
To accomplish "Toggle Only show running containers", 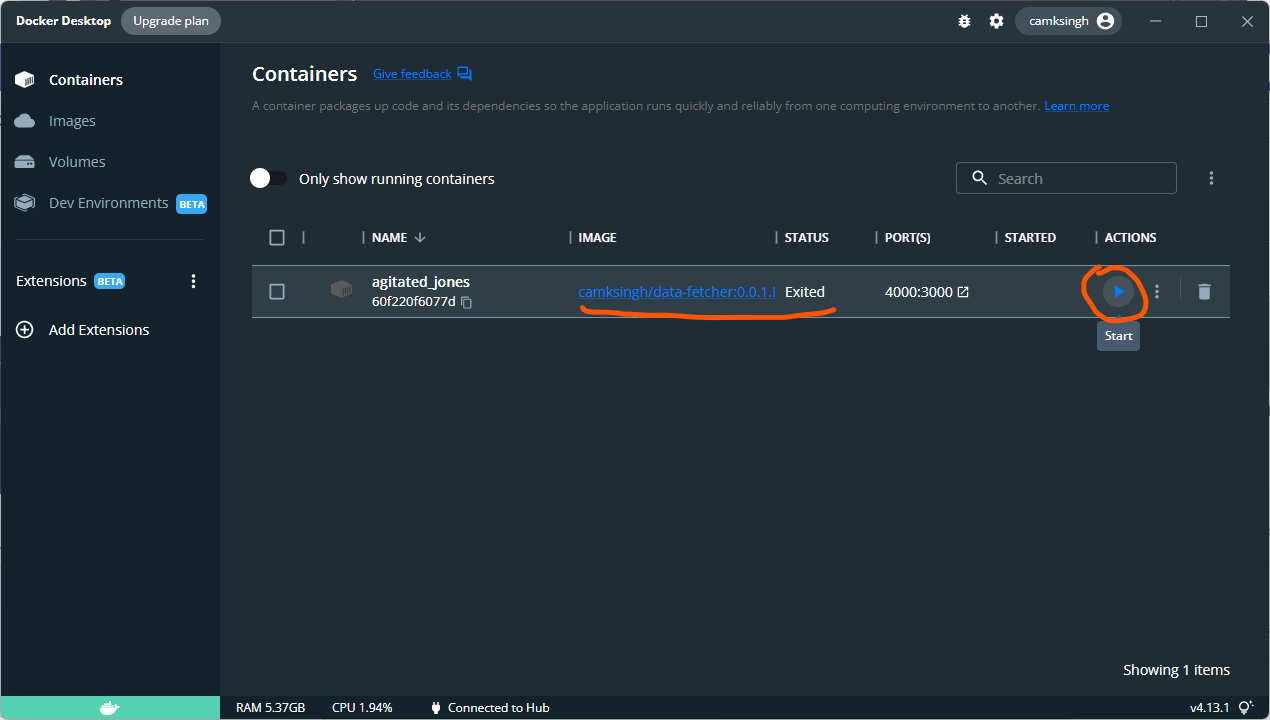I will (x=268, y=178).
